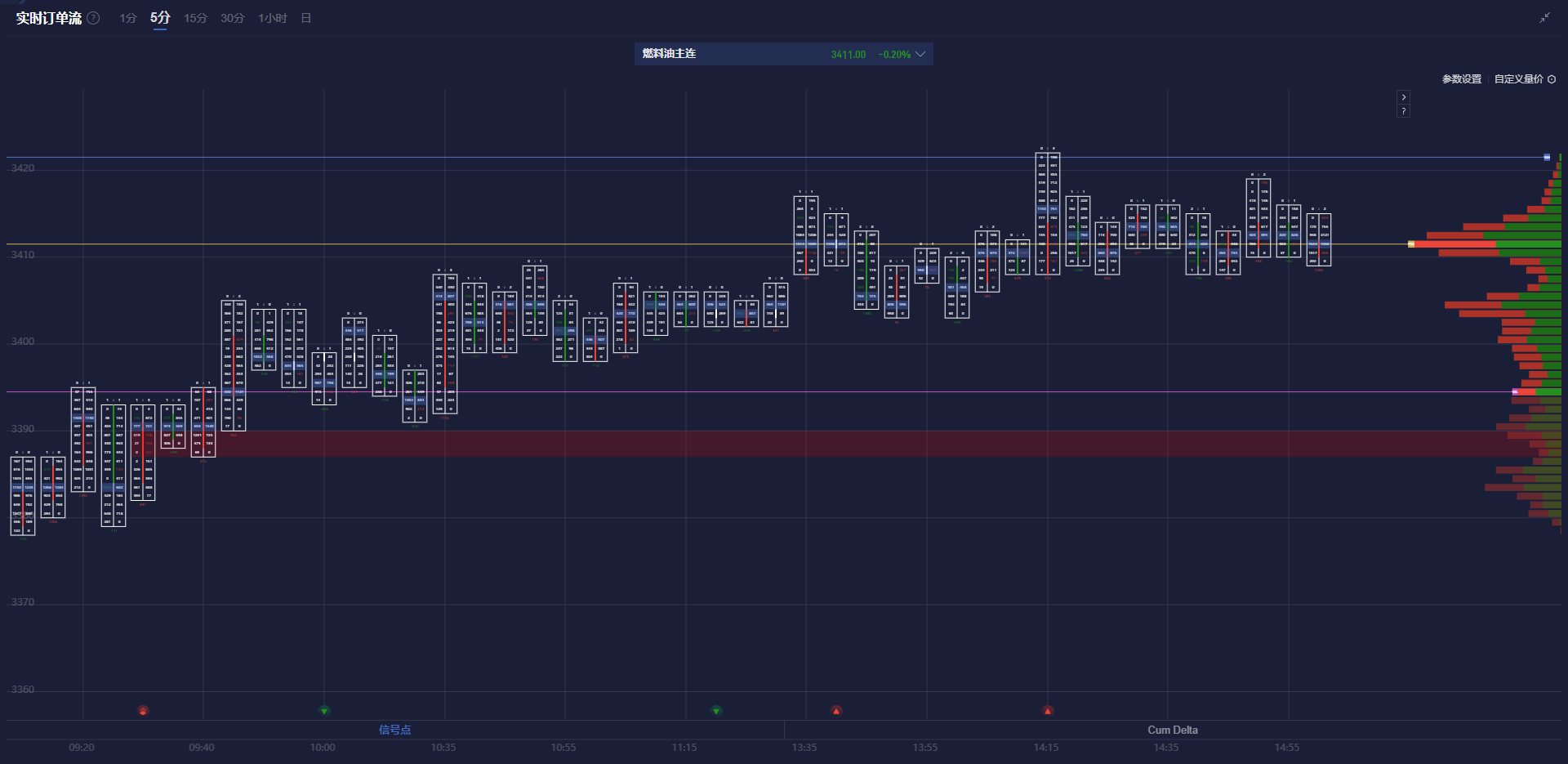
Task: Open 自定义量价 custom volume-price settings
Action: 1518,79
